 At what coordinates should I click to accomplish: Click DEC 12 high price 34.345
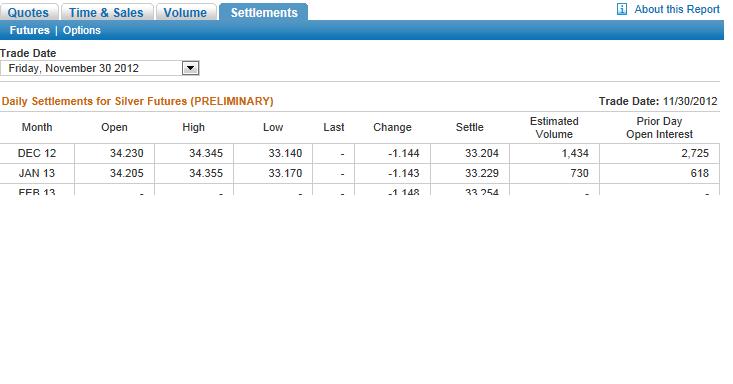tap(206, 153)
